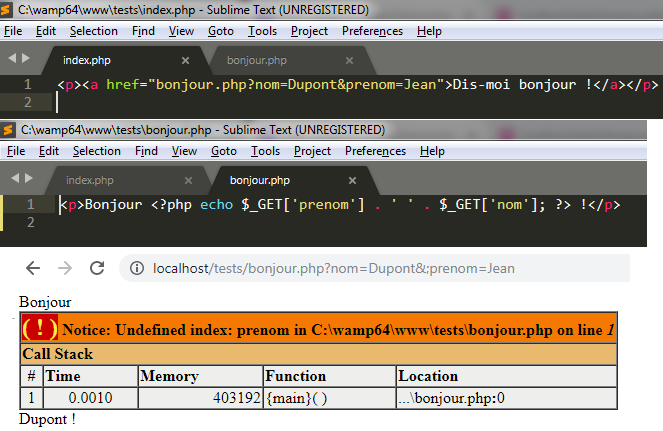663x431 pixels.
Task: Click Sublime Text logo in index.php title bar
Action: (6, 10)
